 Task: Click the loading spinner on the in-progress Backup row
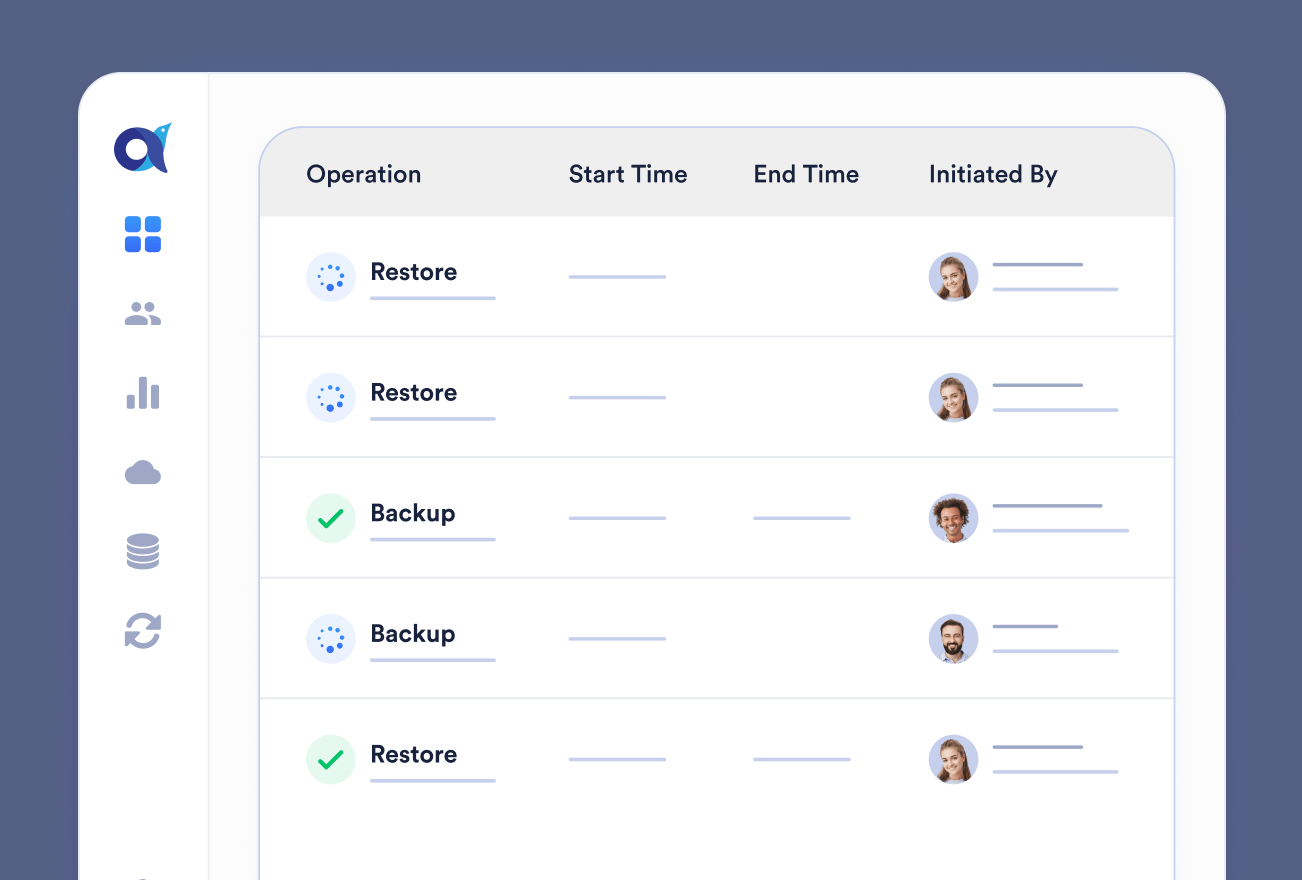pos(330,639)
